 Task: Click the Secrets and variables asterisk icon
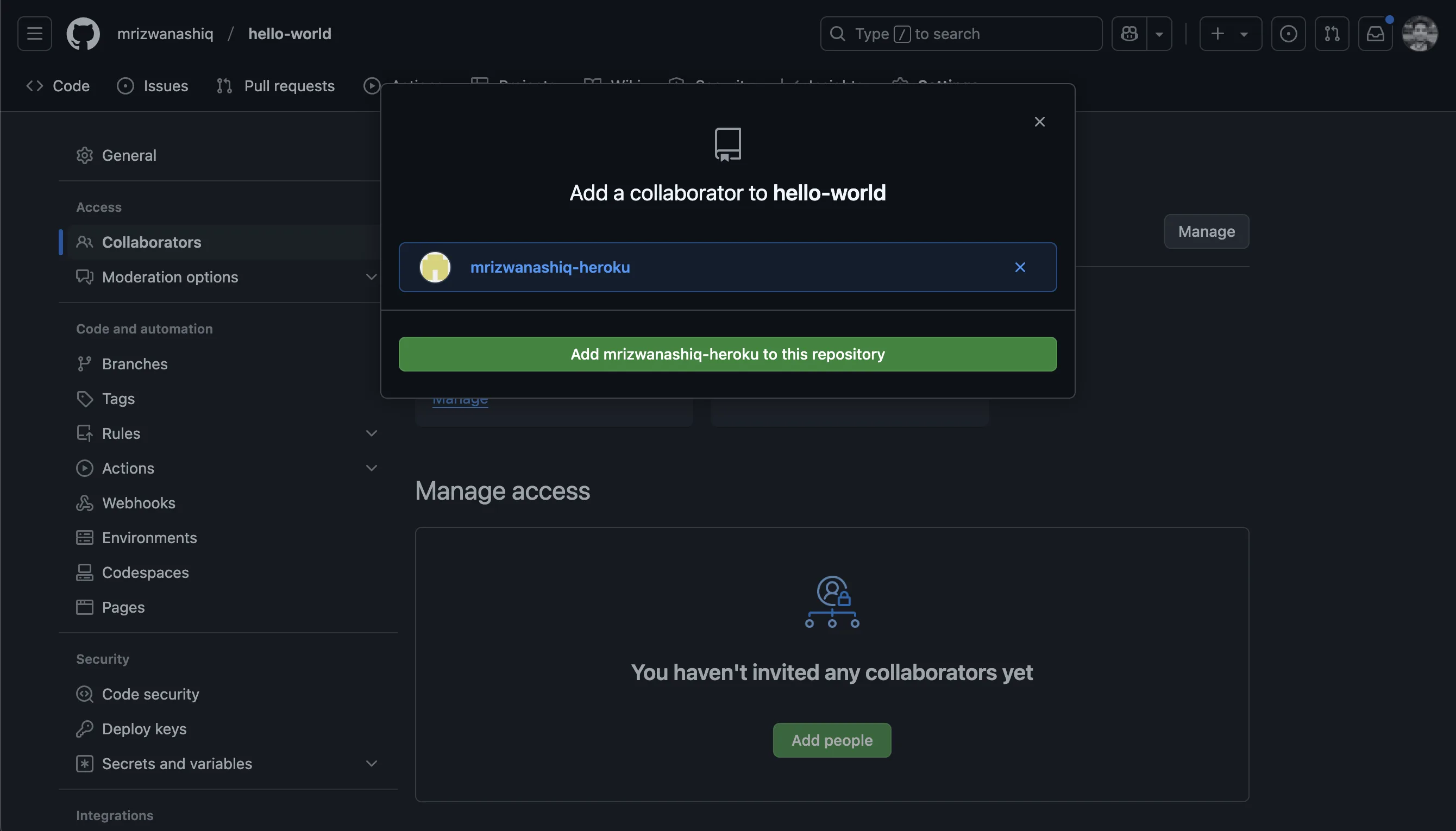point(84,764)
